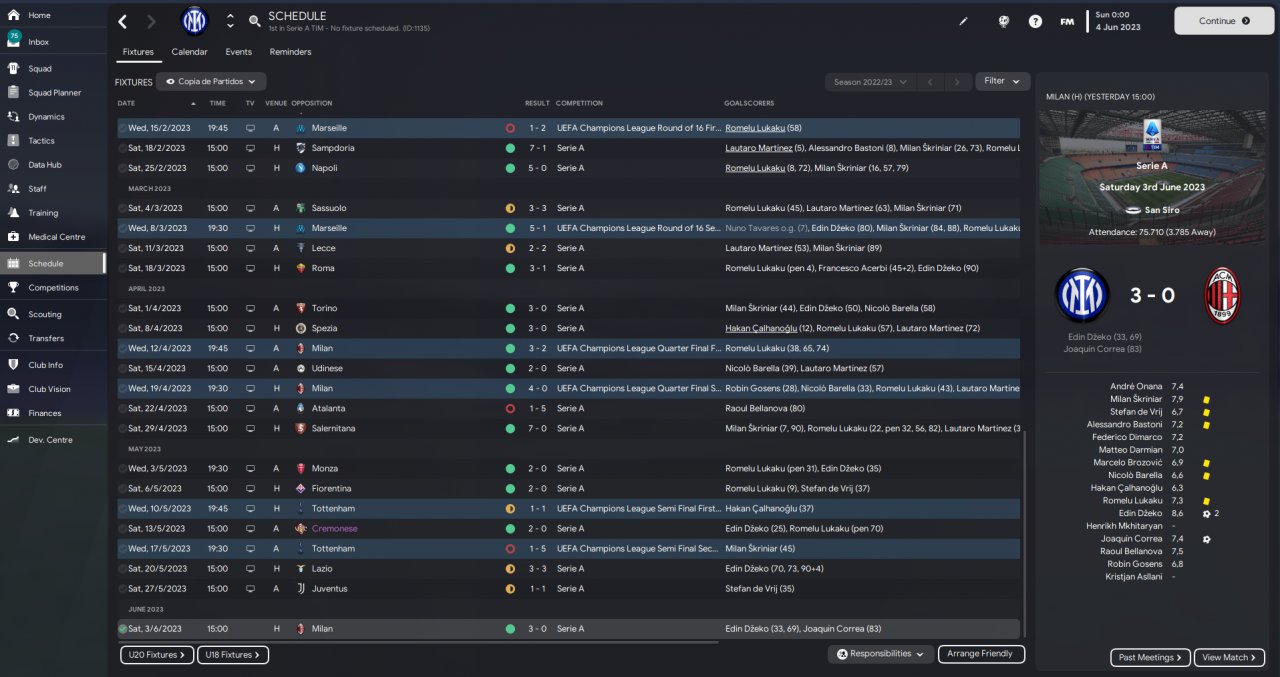Click the Scouting sidebar icon
Viewport: 1280px width, 677px height.
(13, 314)
